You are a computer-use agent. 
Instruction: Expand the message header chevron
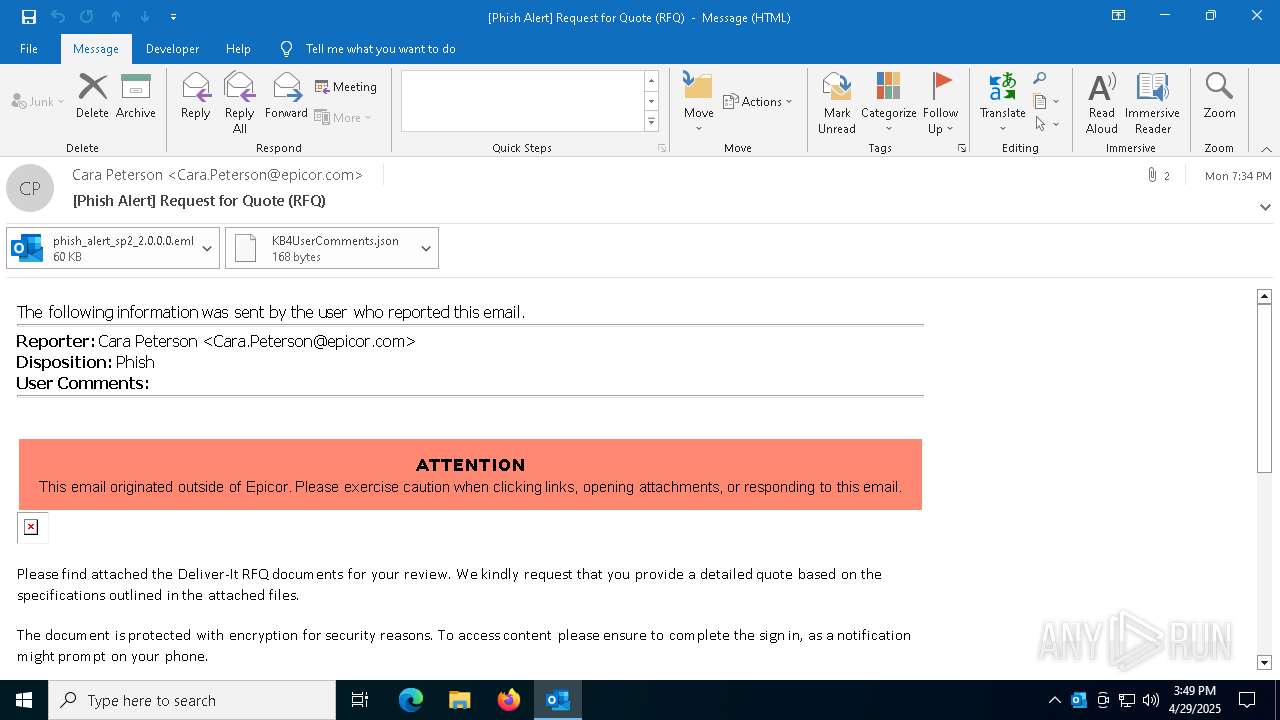pyautogui.click(x=1265, y=207)
